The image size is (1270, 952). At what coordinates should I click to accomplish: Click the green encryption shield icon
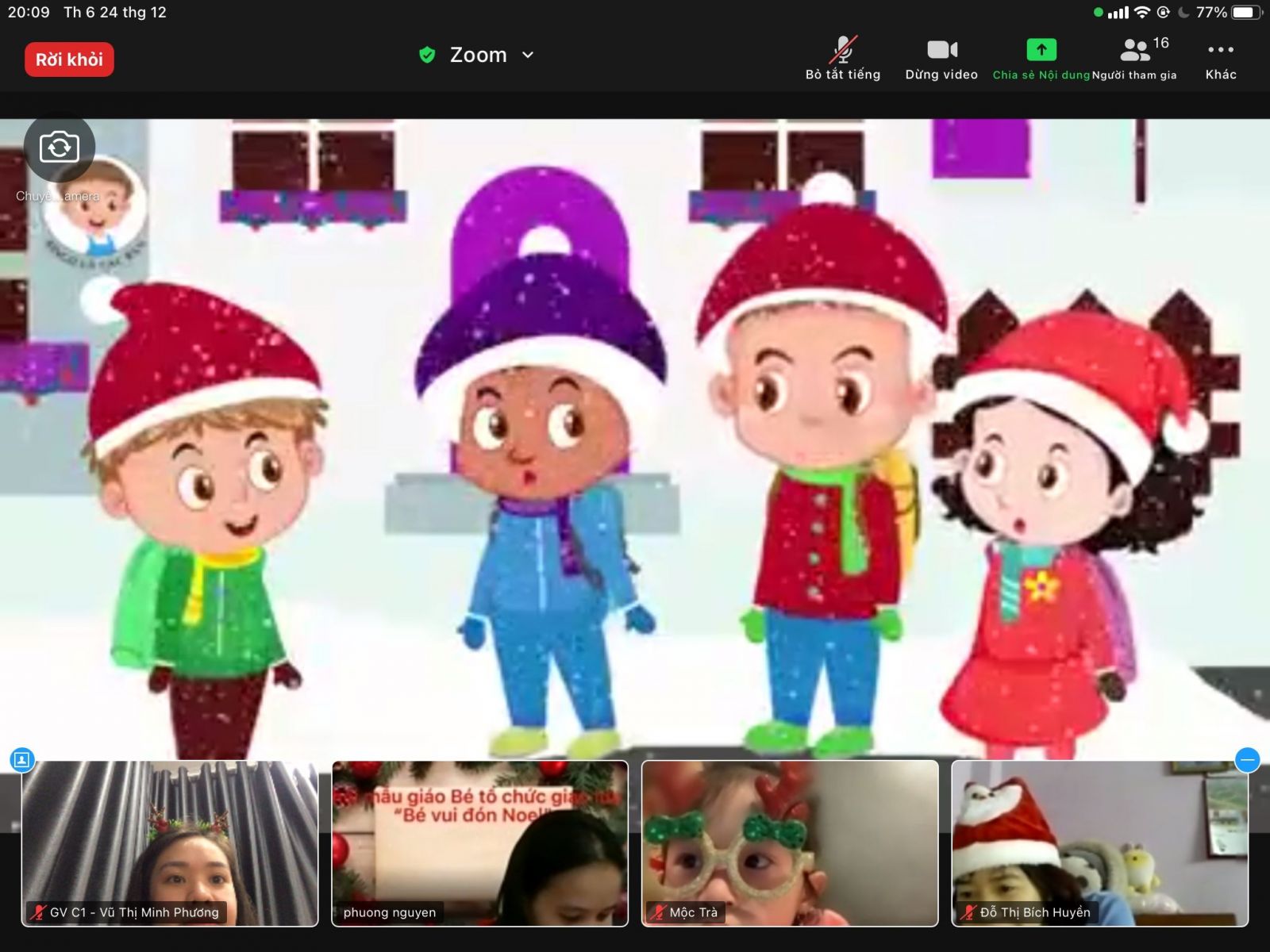(427, 55)
